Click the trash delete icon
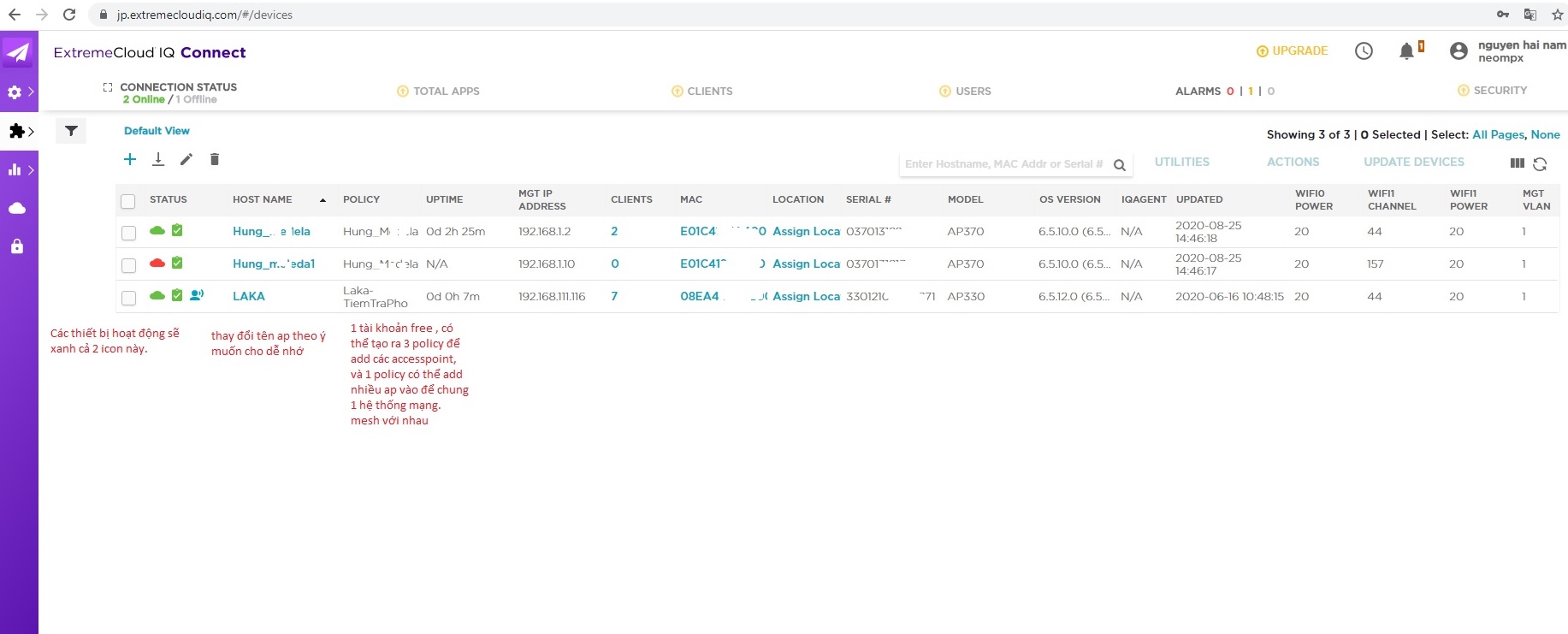This screenshot has height=634, width=1568. click(215, 159)
